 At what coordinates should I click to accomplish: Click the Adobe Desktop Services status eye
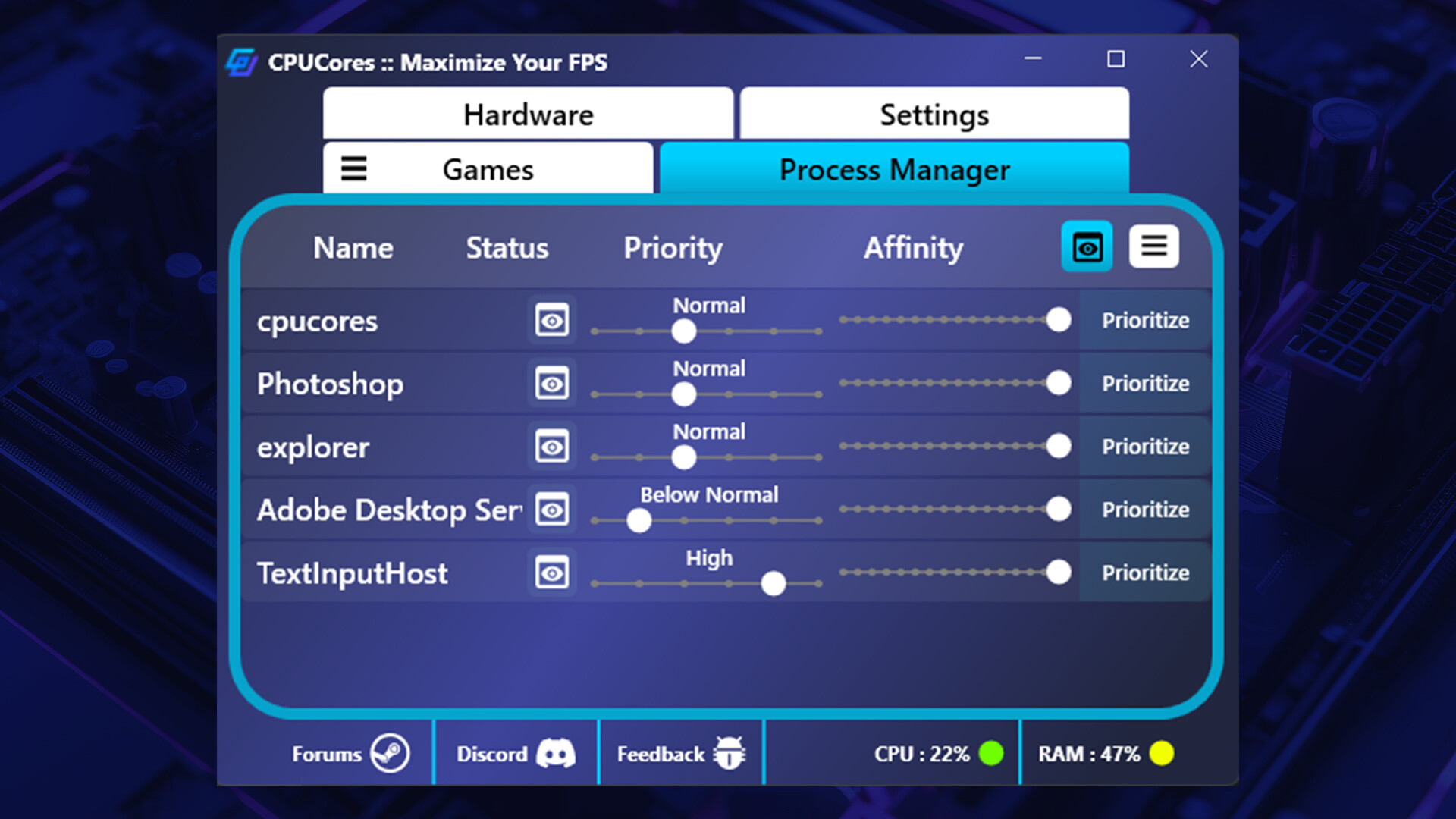click(551, 510)
